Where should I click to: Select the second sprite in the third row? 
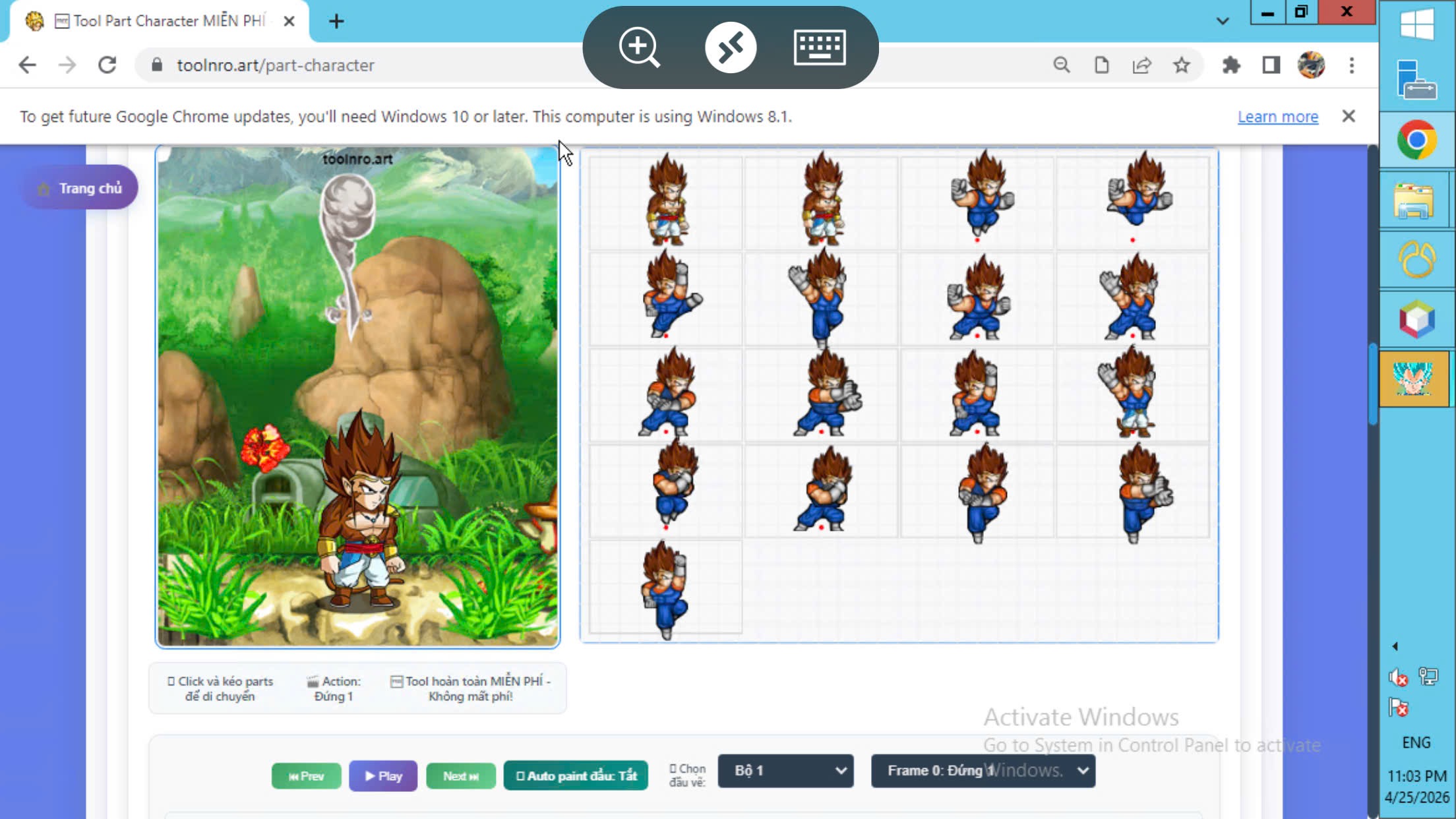(x=827, y=393)
